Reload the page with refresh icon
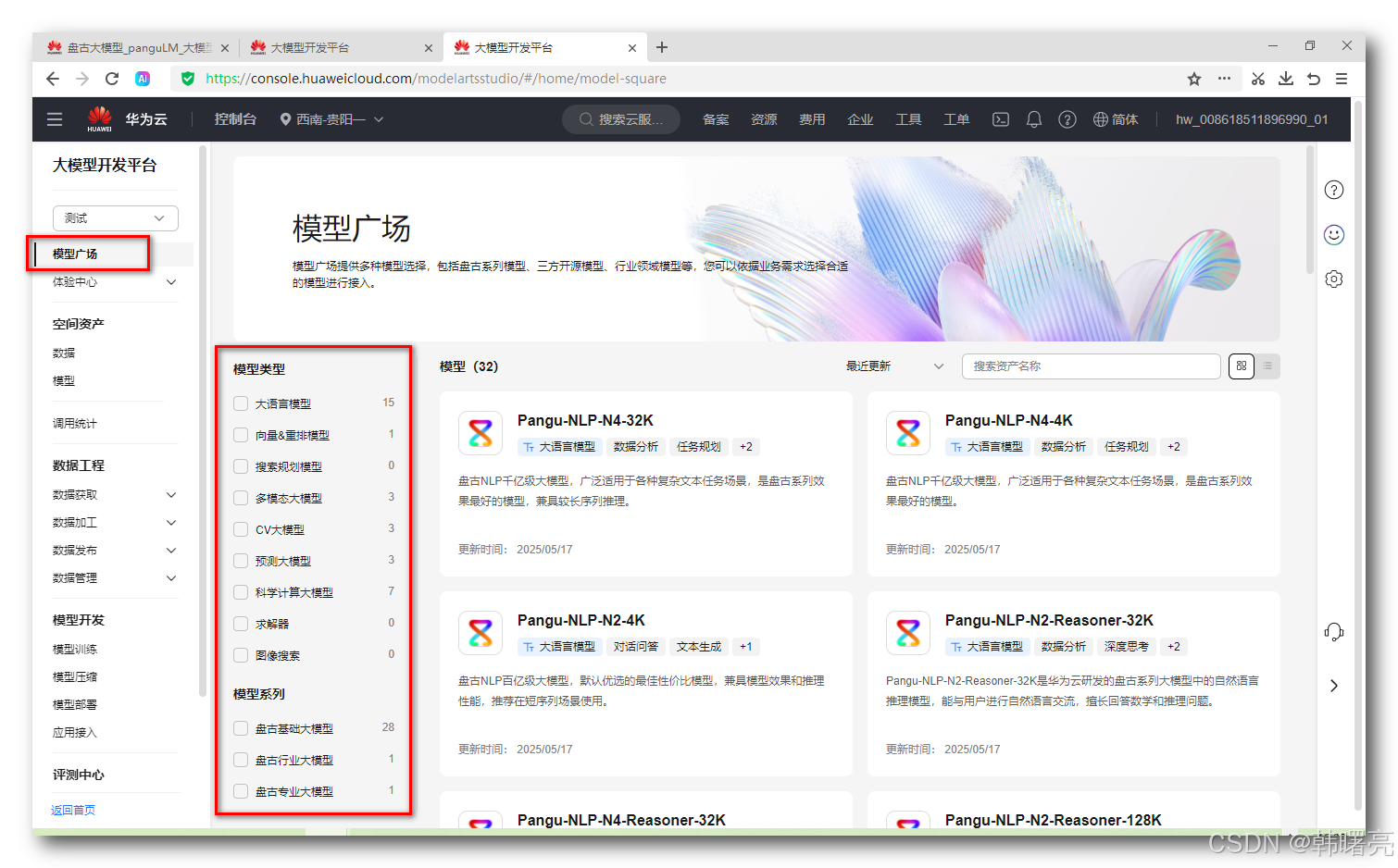This screenshot has width=1398, height=868. (112, 79)
